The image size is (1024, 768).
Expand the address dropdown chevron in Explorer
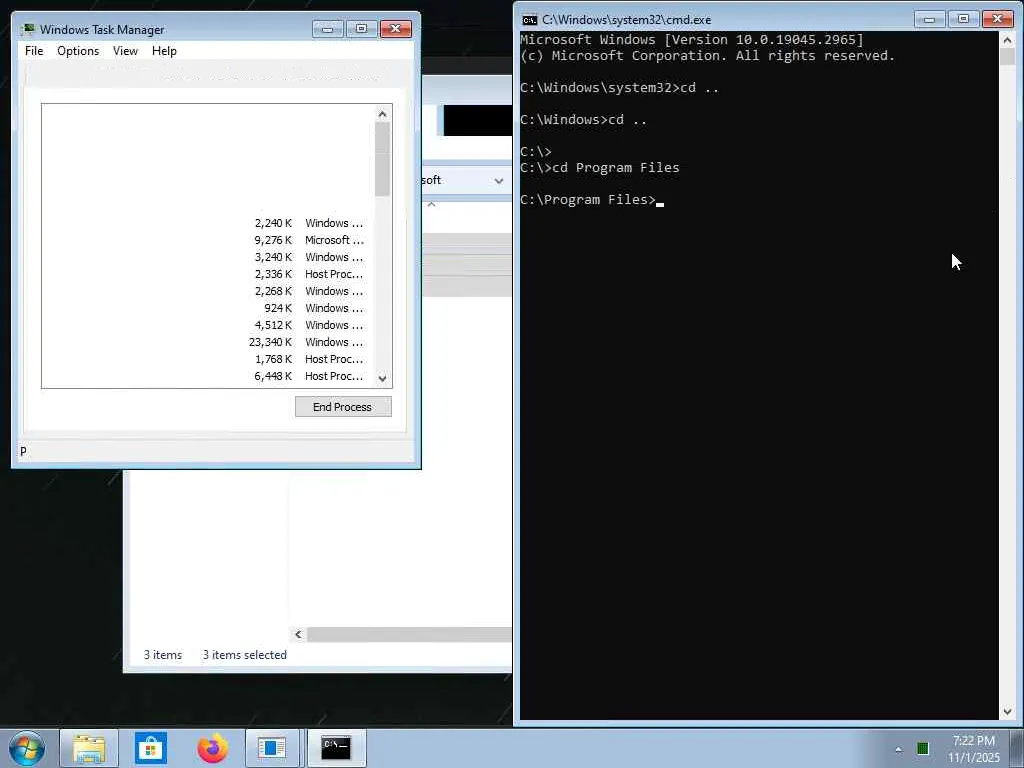pos(498,181)
